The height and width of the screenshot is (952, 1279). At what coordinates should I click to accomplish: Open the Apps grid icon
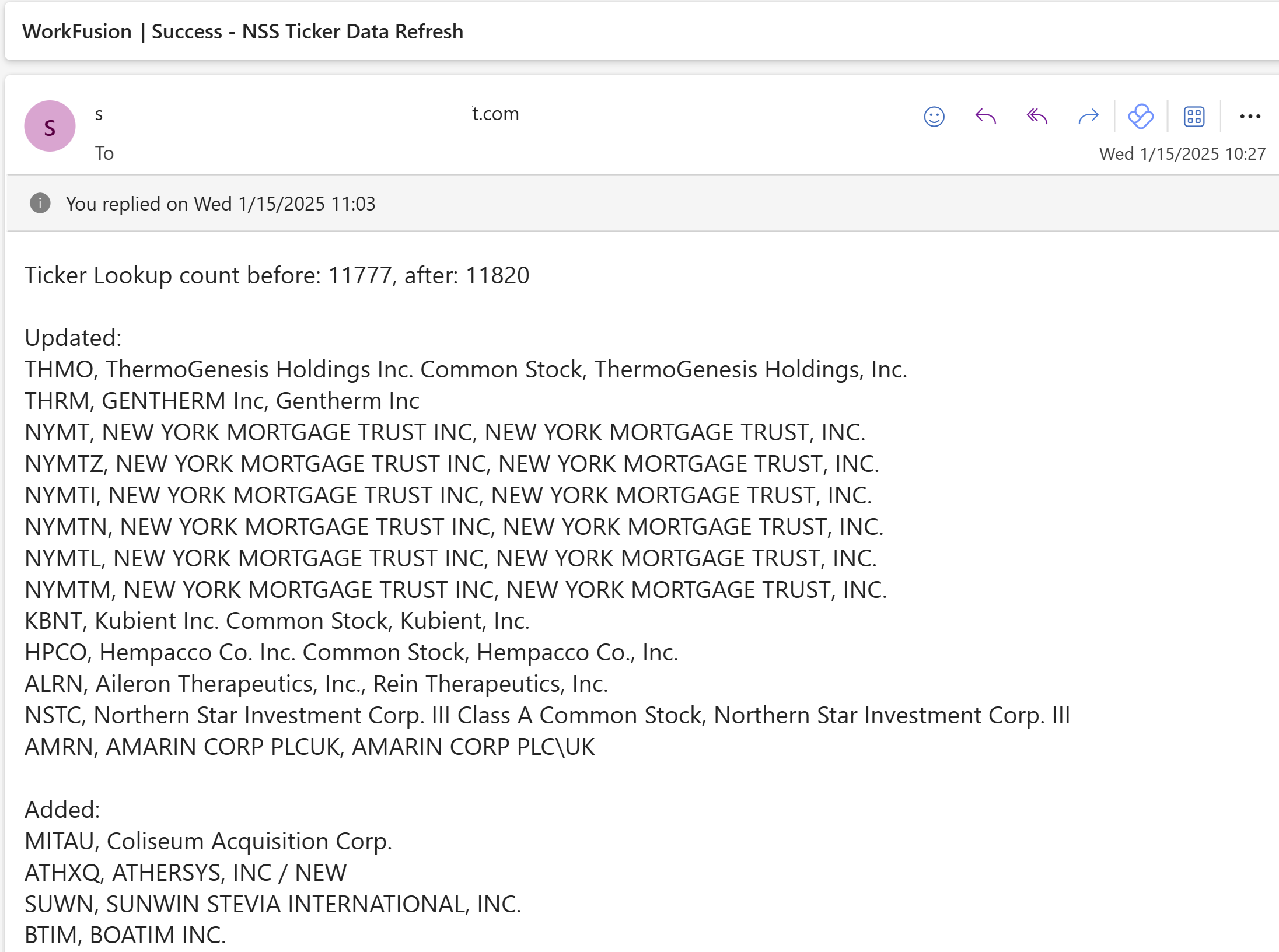point(1194,117)
